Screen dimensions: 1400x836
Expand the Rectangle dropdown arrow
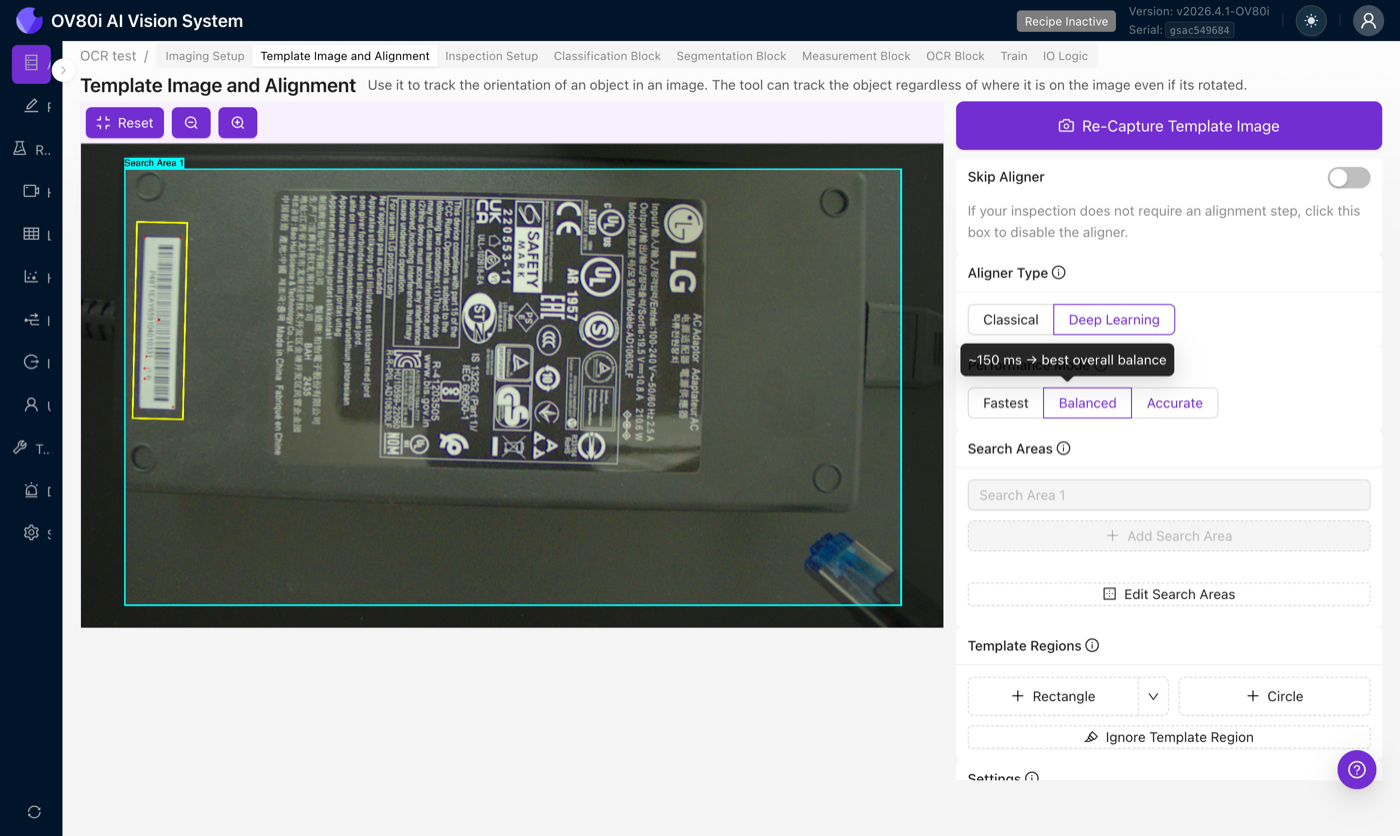point(1153,697)
